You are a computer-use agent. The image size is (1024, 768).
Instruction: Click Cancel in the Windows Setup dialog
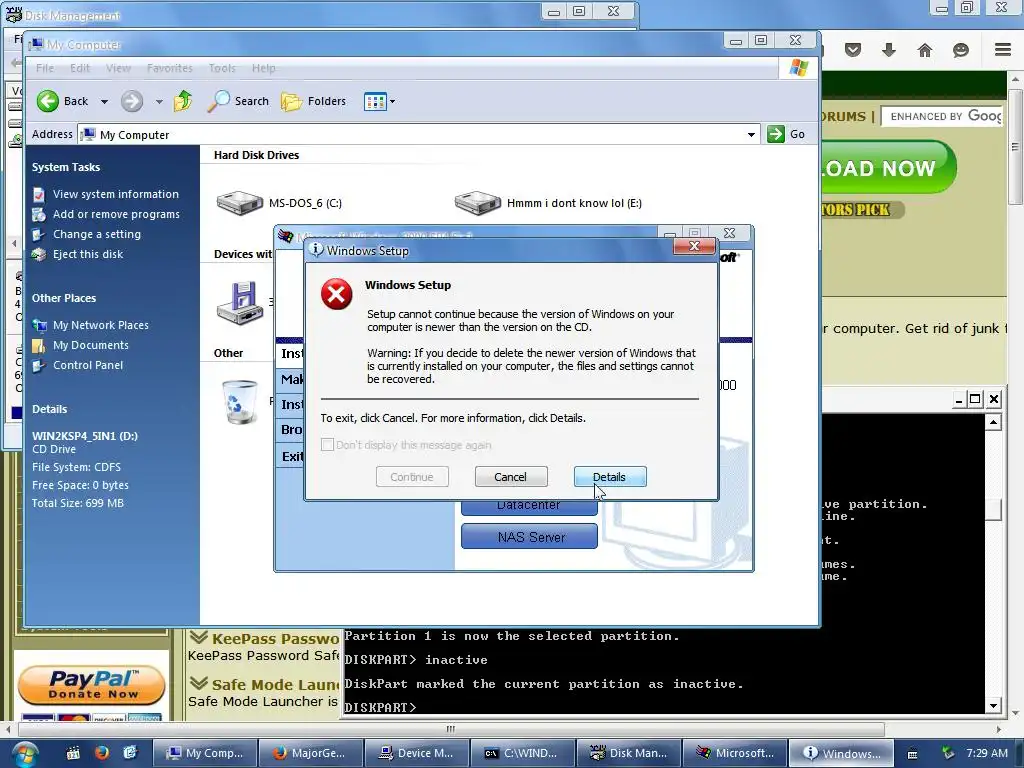(511, 477)
